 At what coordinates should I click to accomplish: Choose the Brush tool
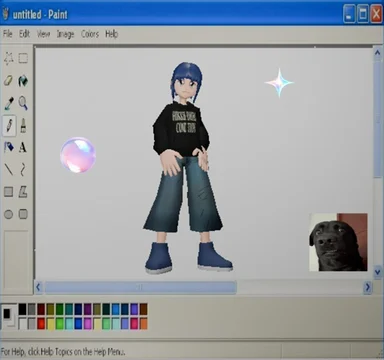click(x=23, y=125)
